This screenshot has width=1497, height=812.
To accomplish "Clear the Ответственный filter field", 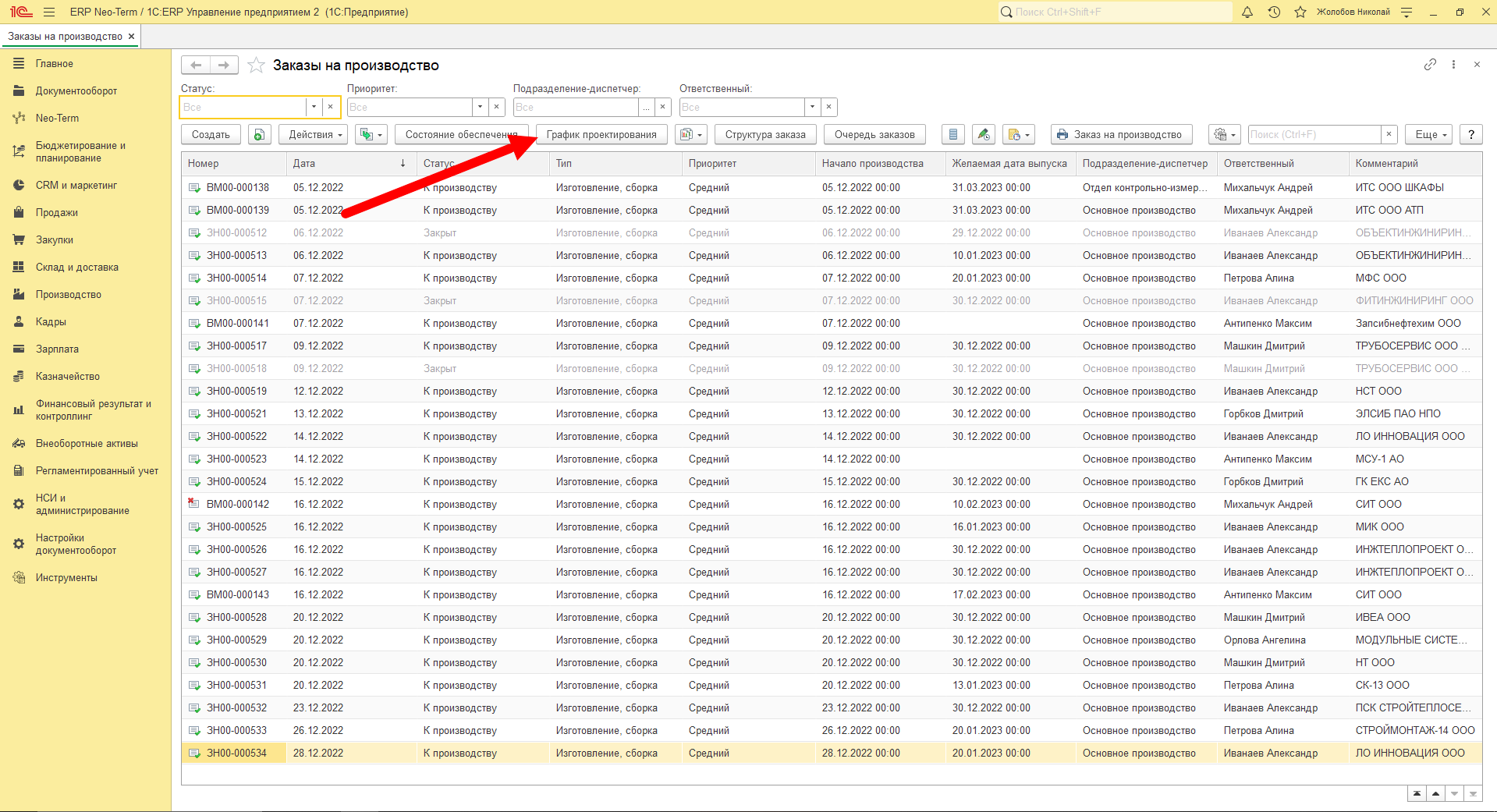I will [x=829, y=107].
